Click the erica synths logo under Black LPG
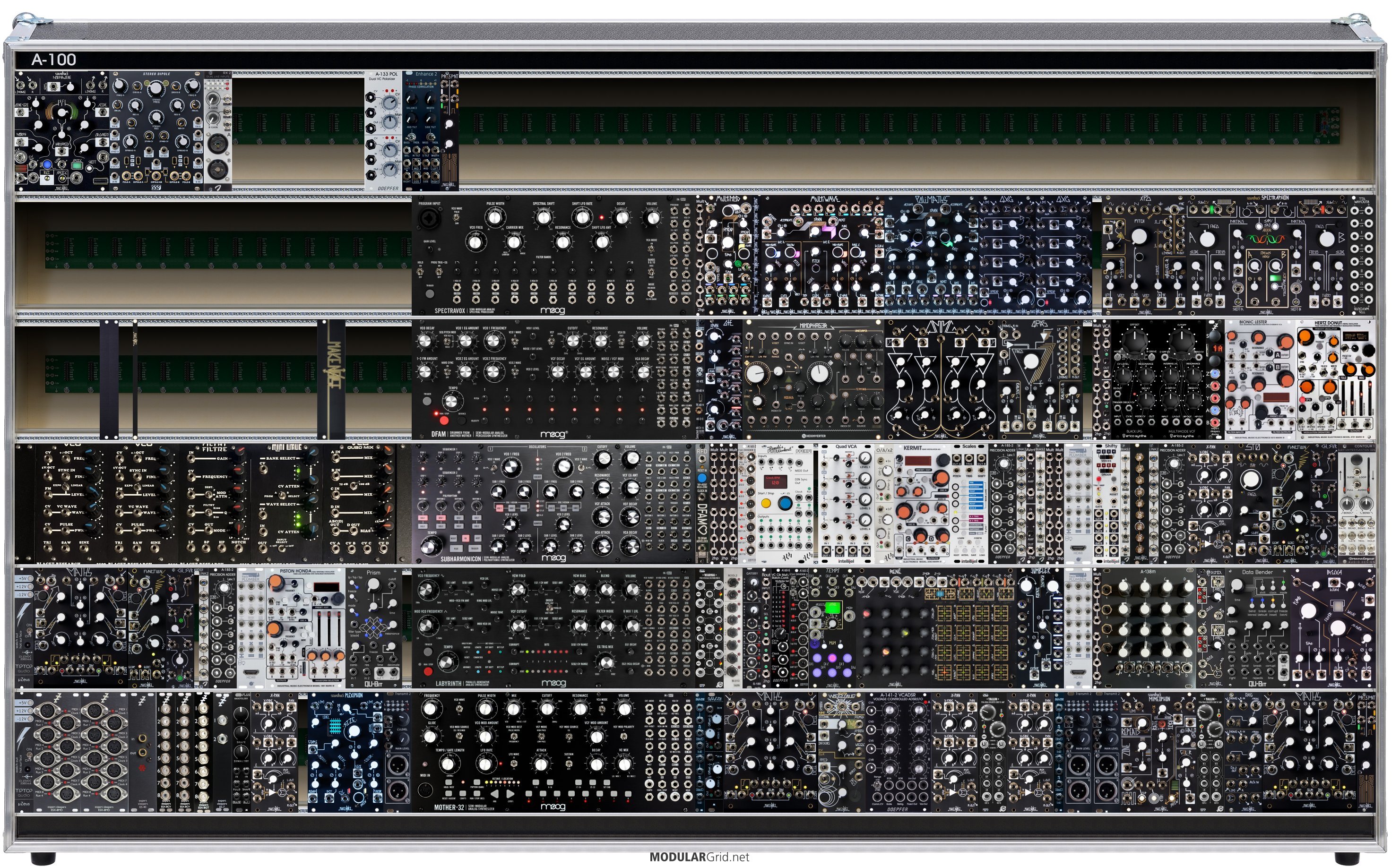1400x867 pixels. (x=1135, y=436)
